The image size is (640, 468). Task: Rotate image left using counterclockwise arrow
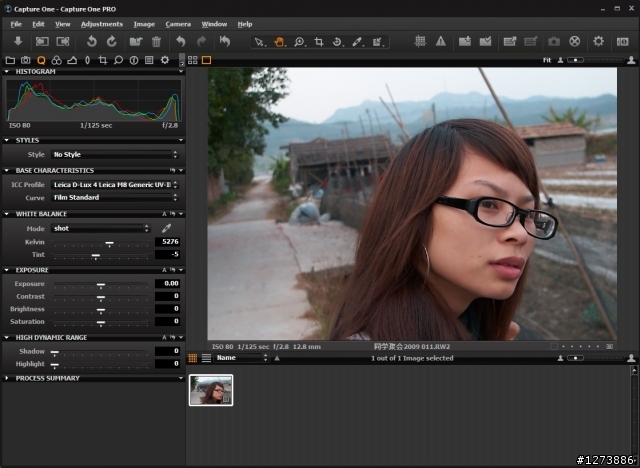(92, 41)
